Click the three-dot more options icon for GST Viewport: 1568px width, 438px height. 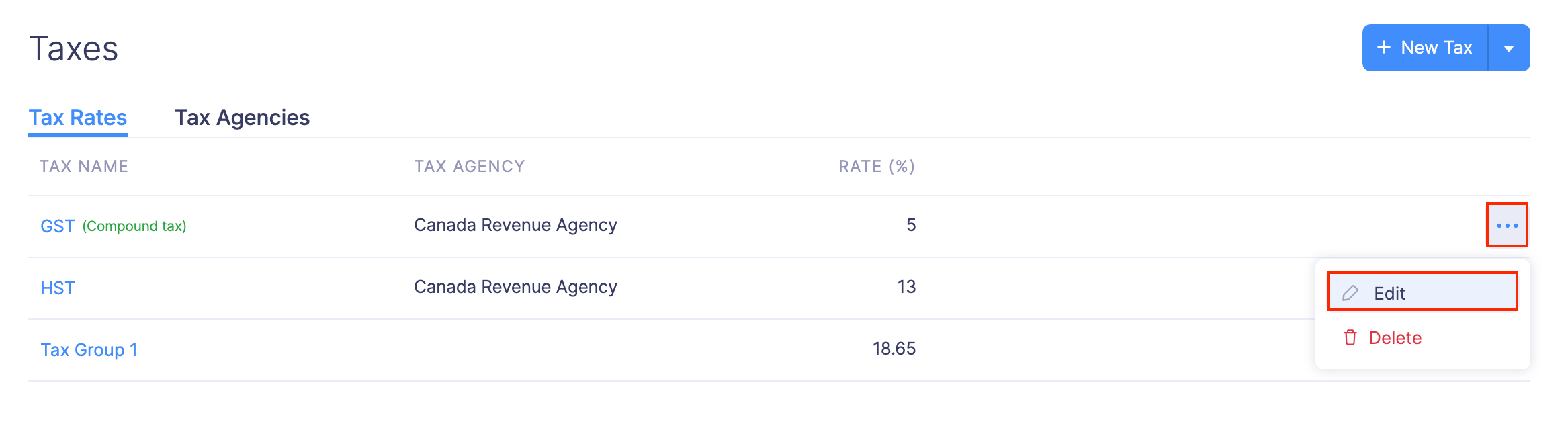(1507, 225)
